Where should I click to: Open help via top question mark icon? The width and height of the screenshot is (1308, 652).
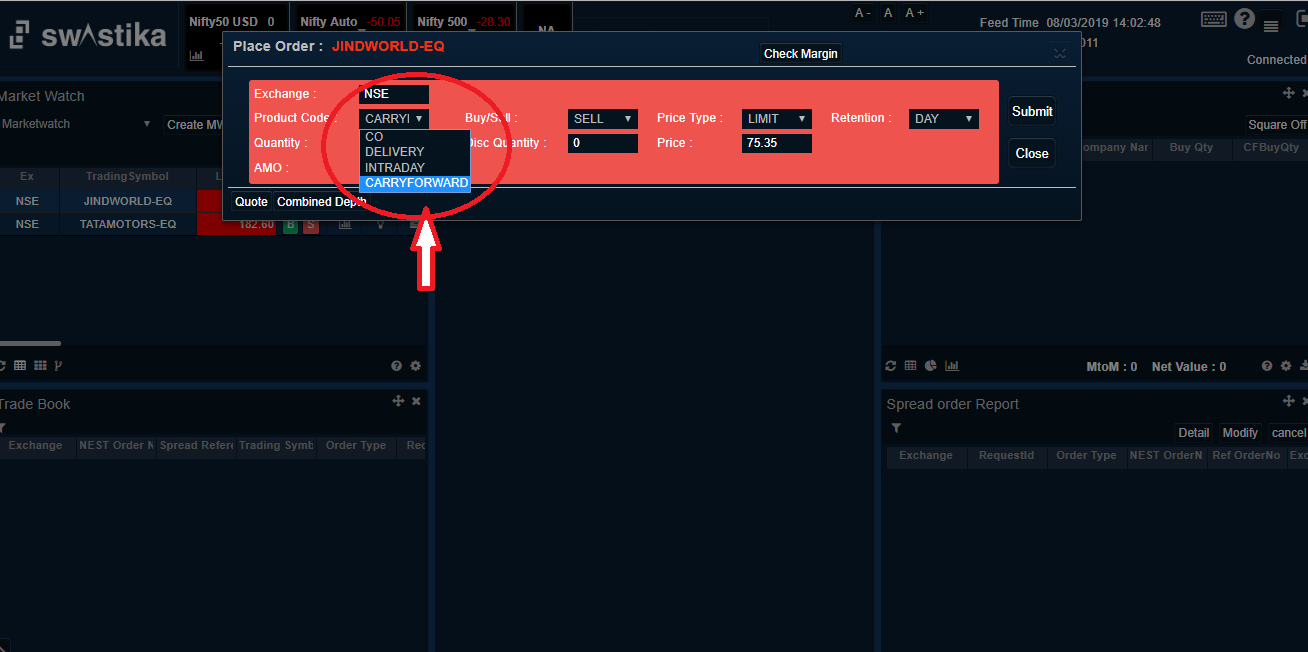[1244, 19]
